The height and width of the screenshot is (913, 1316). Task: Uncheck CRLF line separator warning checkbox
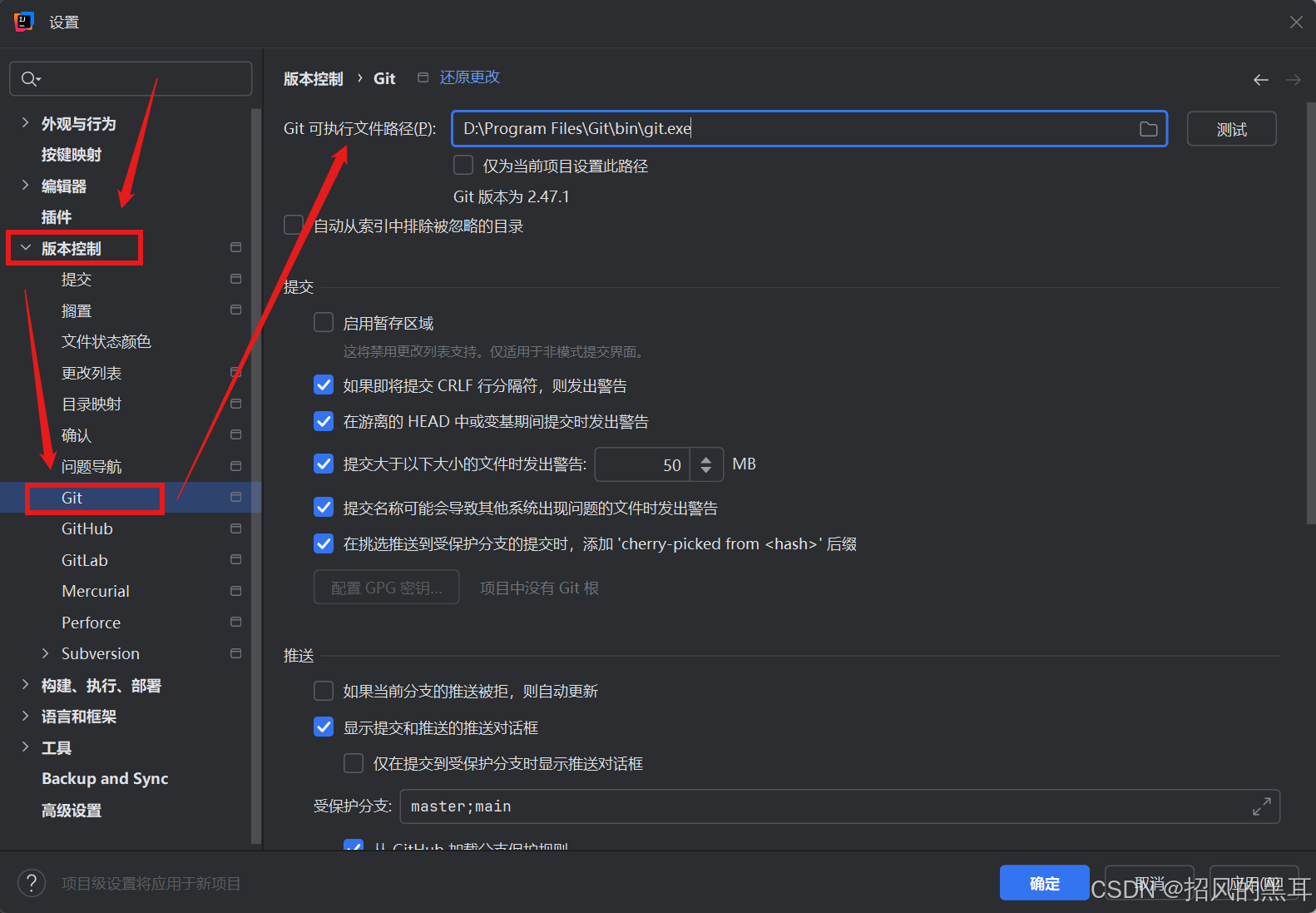tap(324, 385)
